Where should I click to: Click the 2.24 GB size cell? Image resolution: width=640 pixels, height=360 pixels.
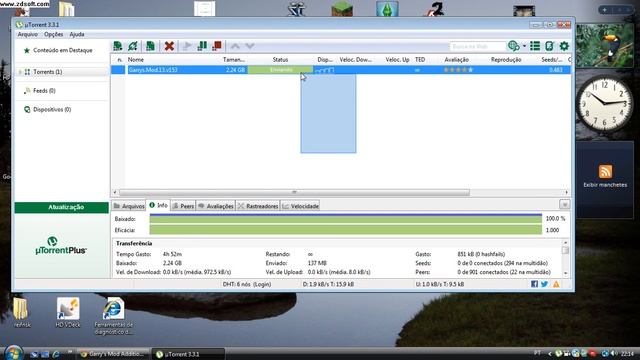pos(236,70)
